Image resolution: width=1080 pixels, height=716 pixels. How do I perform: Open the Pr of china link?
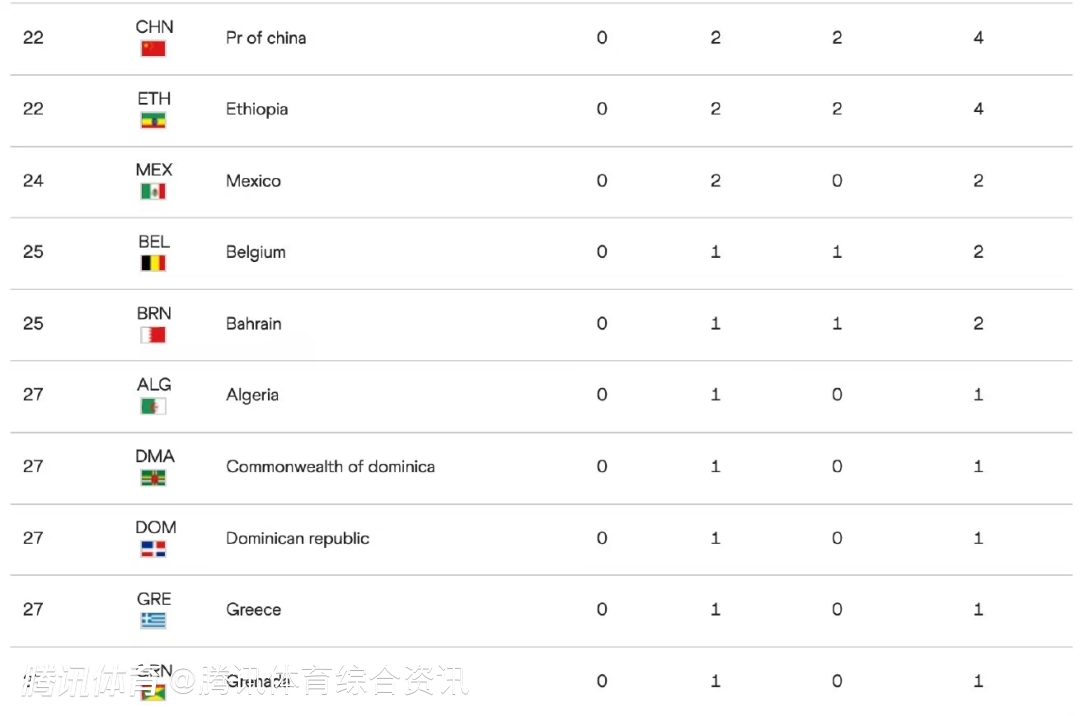pyautogui.click(x=266, y=38)
